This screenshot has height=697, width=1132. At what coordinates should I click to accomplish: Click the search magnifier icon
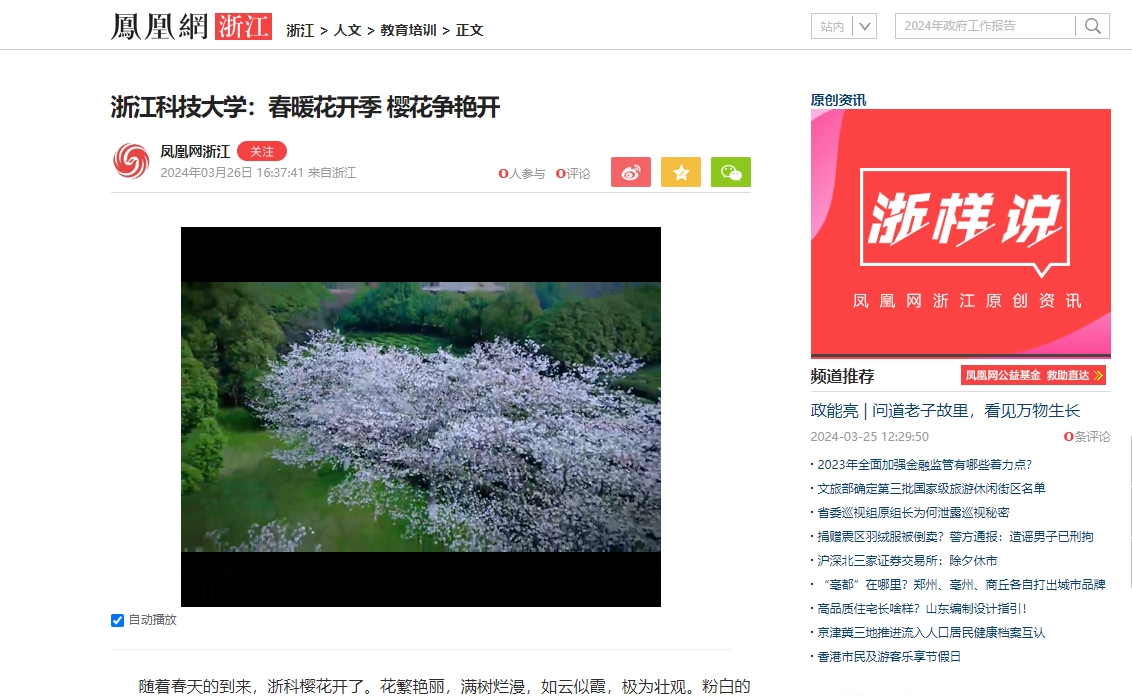tap(1093, 26)
